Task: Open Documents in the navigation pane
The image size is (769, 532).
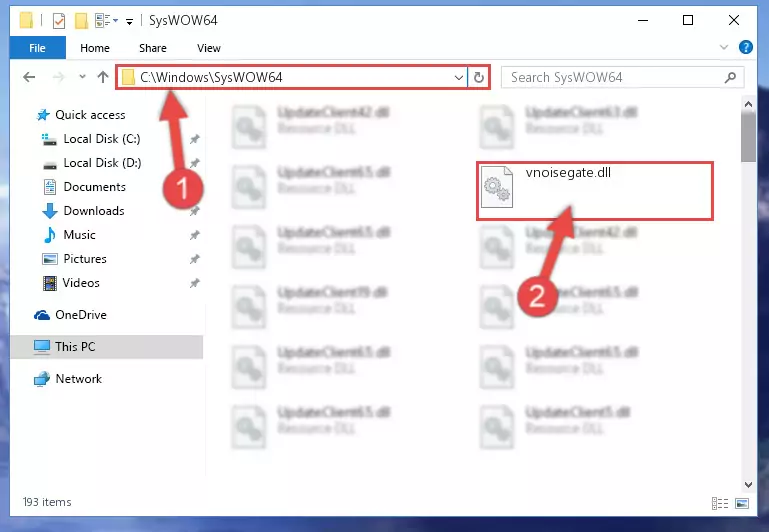Action: pos(95,187)
